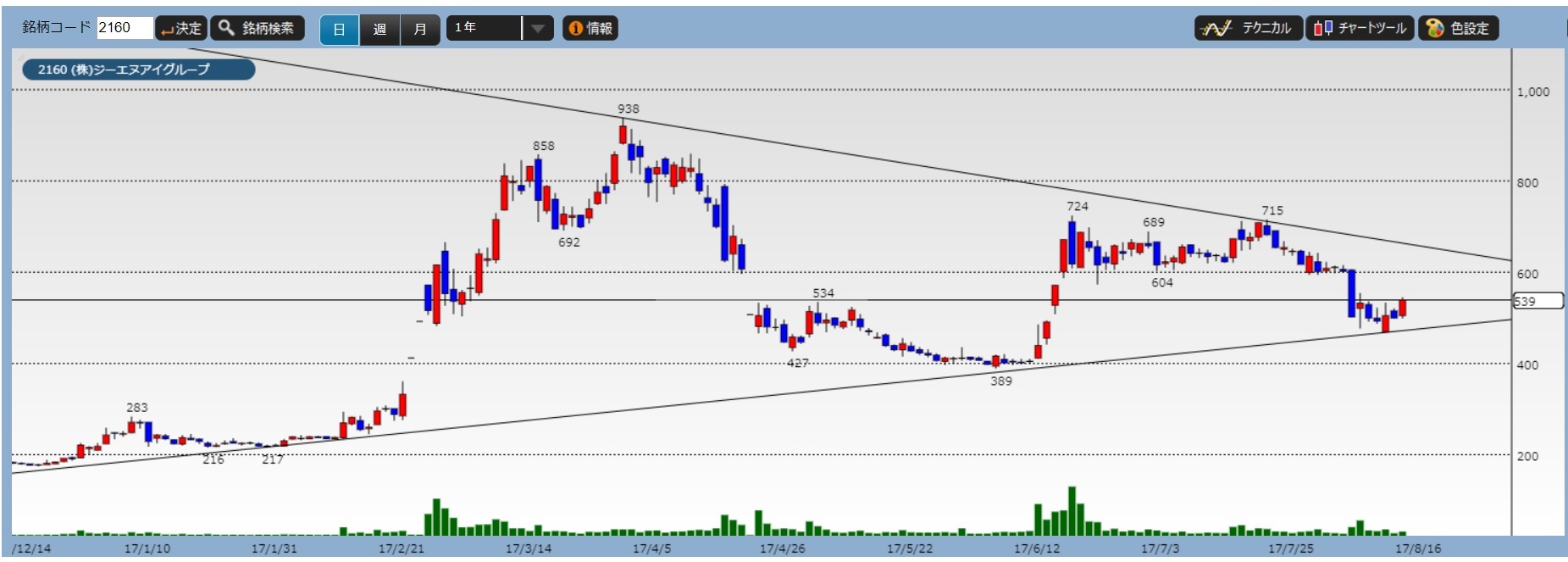
Task: Click the 17/5/22 date axis label
Action: pyautogui.click(x=910, y=548)
